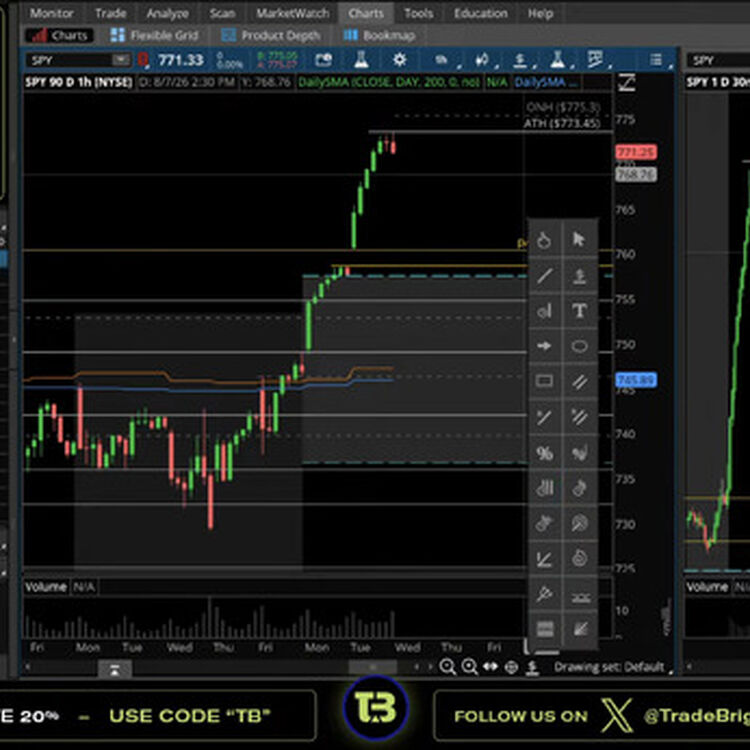The width and height of the screenshot is (750, 750).
Task: Zoom out using the minus magnifier icon
Action: coord(448,666)
